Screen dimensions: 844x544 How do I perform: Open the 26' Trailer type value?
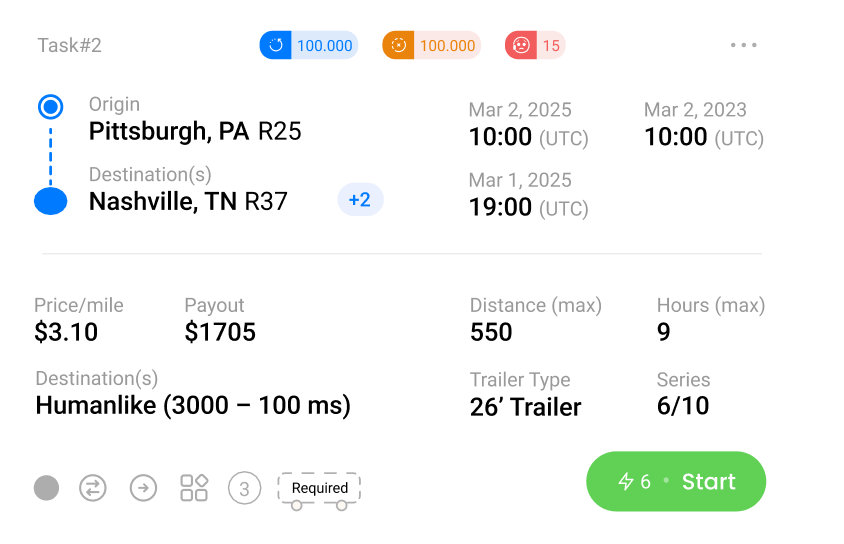point(525,407)
